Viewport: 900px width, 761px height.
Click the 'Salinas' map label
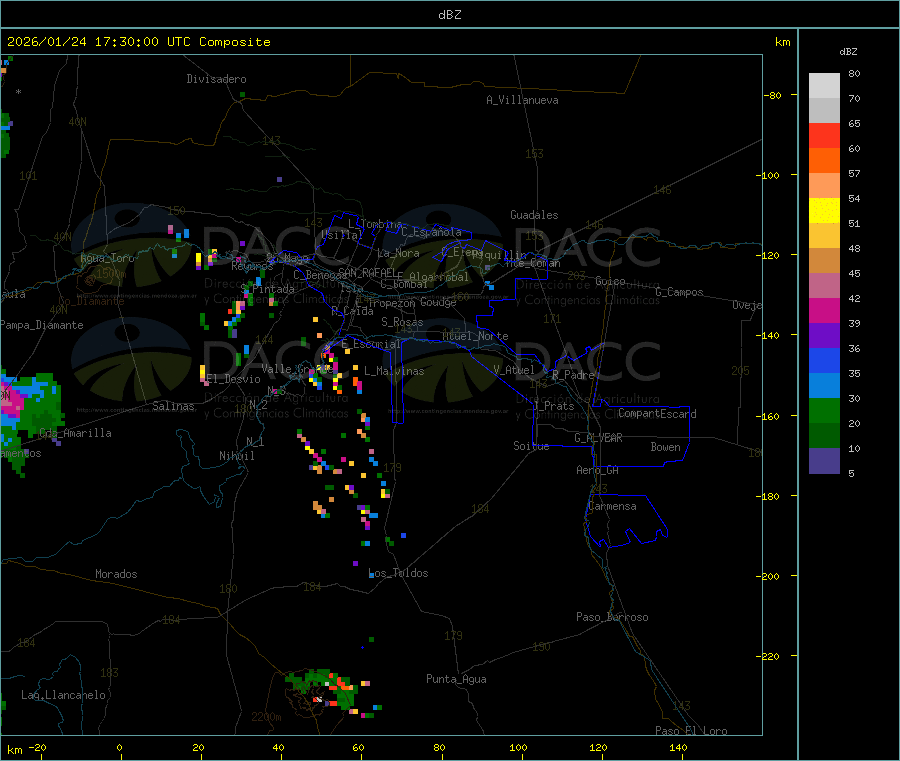pyautogui.click(x=173, y=406)
